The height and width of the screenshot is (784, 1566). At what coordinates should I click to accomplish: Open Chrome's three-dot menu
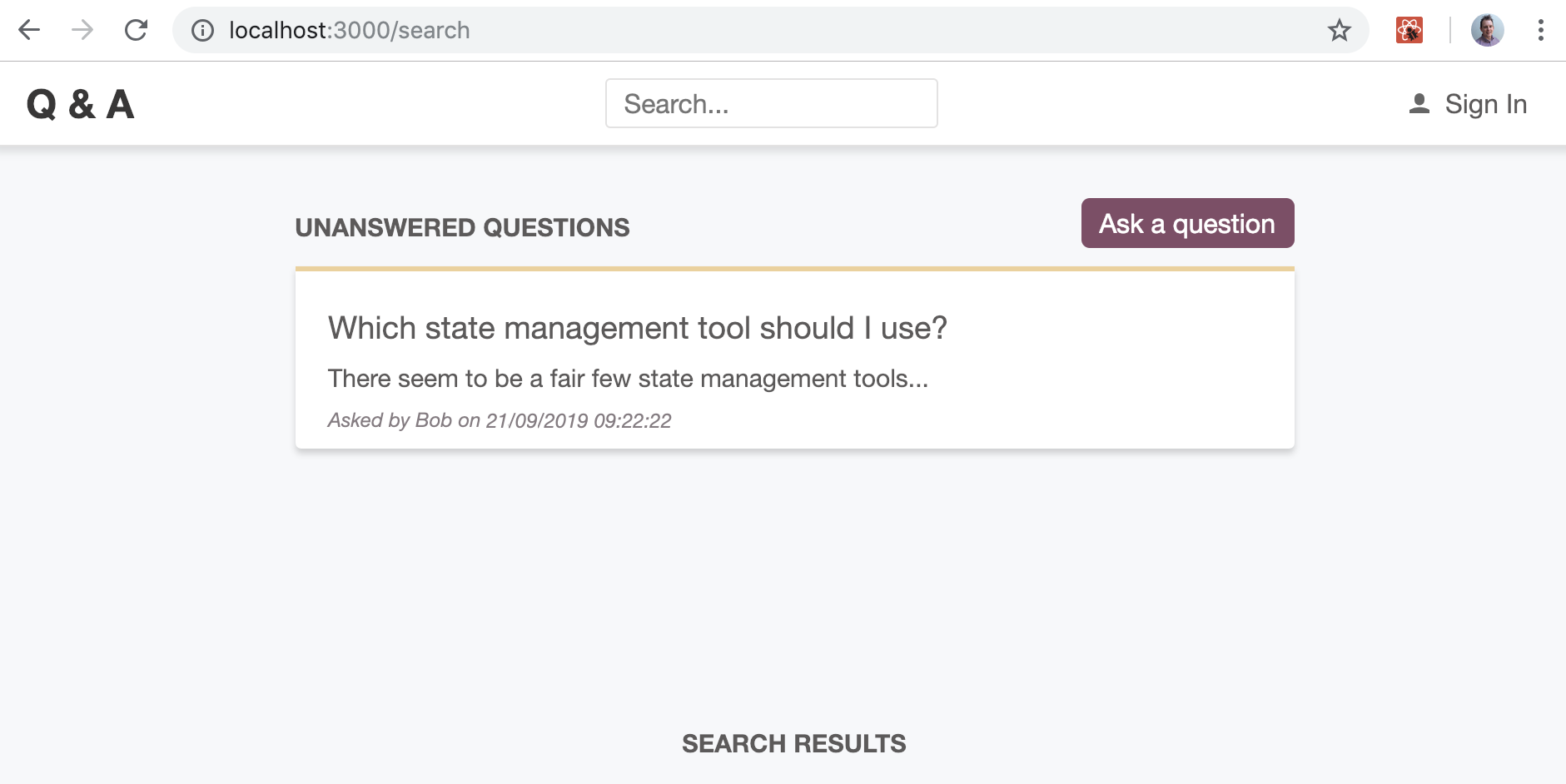coord(1540,31)
